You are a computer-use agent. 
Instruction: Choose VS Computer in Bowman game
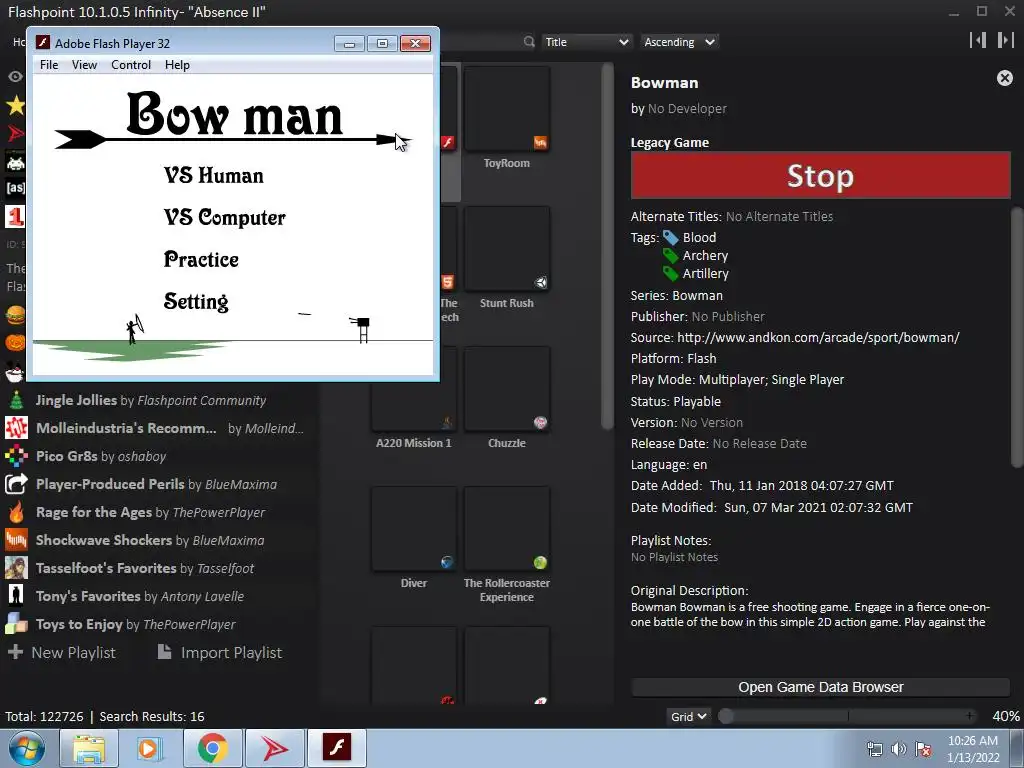tap(225, 217)
